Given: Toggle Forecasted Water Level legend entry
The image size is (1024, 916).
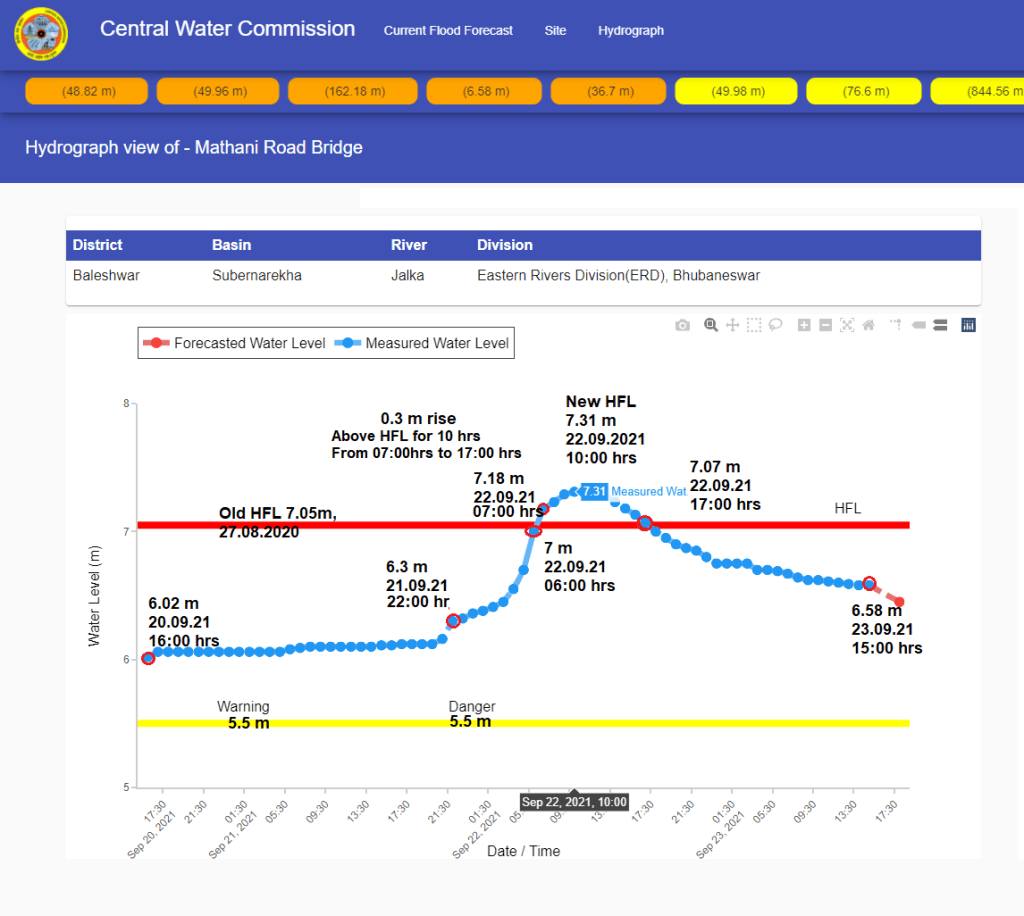Looking at the screenshot, I should coord(235,343).
